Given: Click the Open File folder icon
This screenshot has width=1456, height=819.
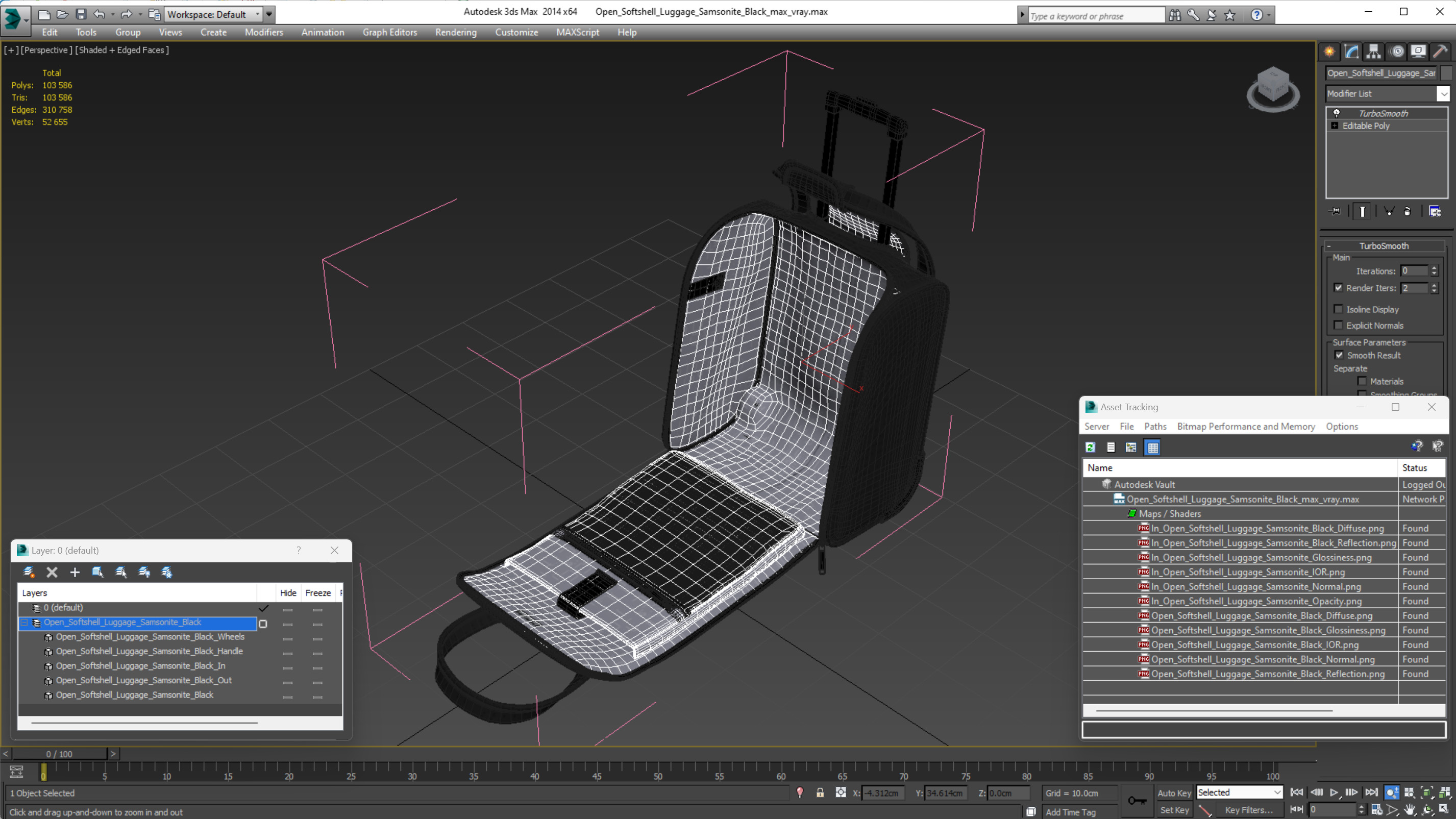Looking at the screenshot, I should click(x=62, y=14).
